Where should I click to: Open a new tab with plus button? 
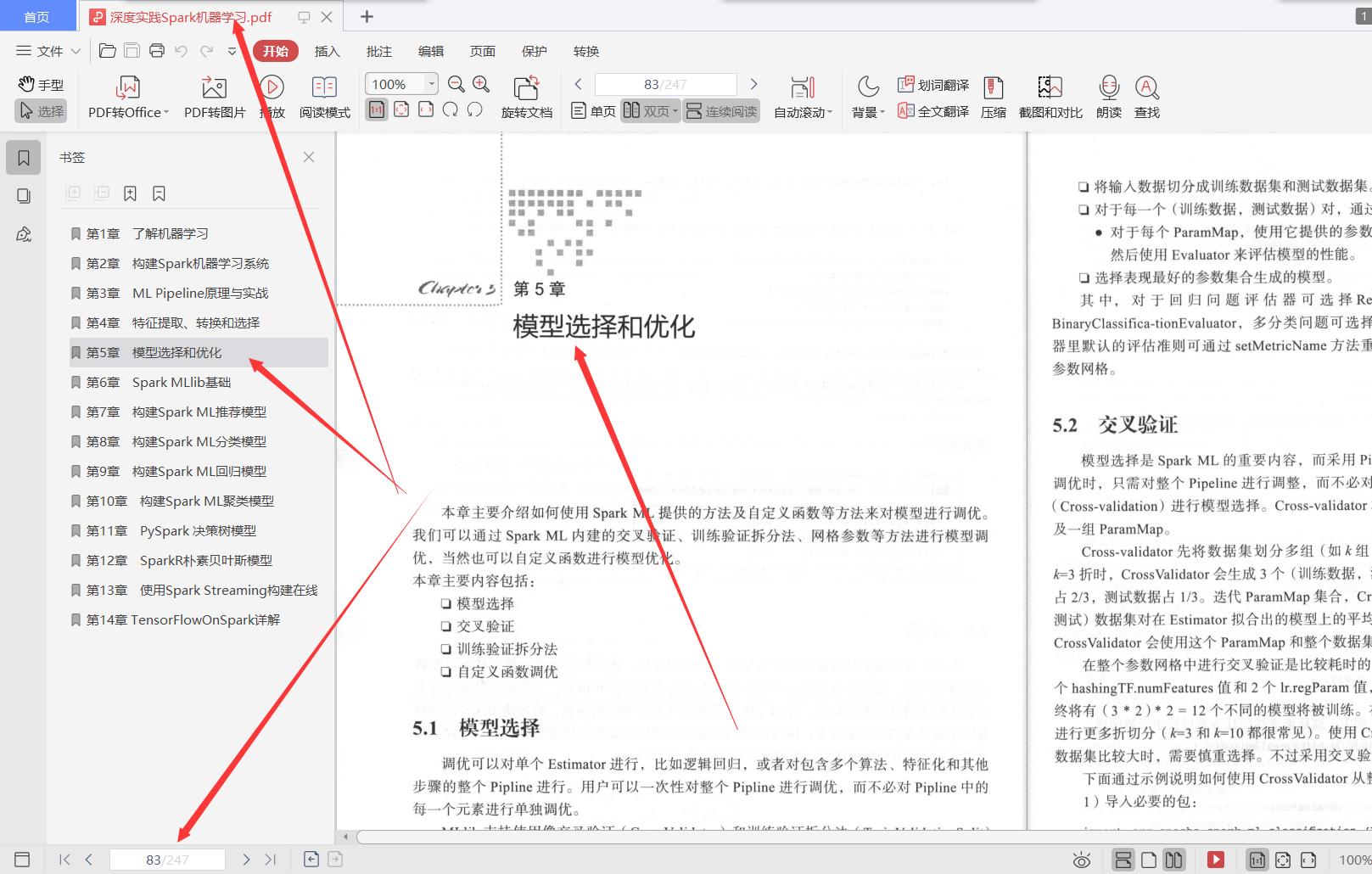(x=367, y=16)
